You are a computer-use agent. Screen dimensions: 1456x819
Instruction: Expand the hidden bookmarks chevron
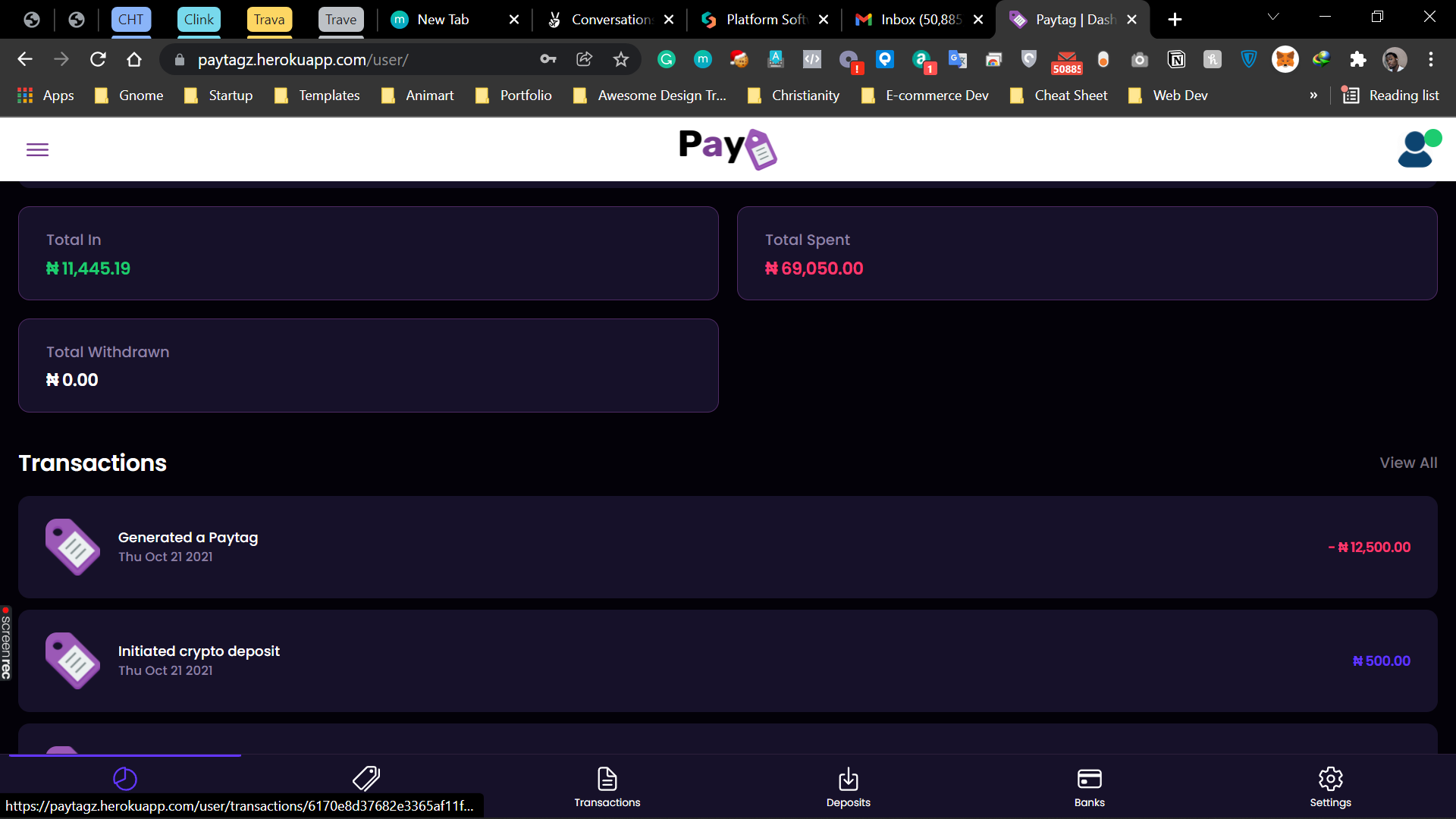tap(1313, 96)
